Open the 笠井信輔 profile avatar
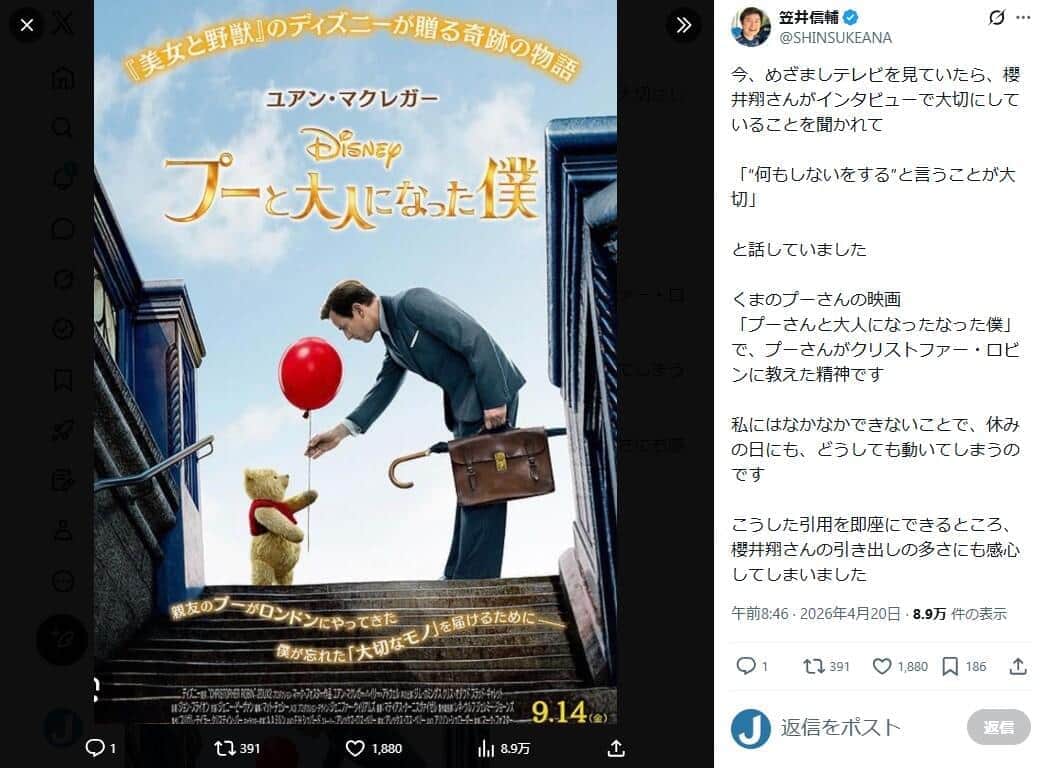Screen dimensions: 1047x768 tap(751, 27)
